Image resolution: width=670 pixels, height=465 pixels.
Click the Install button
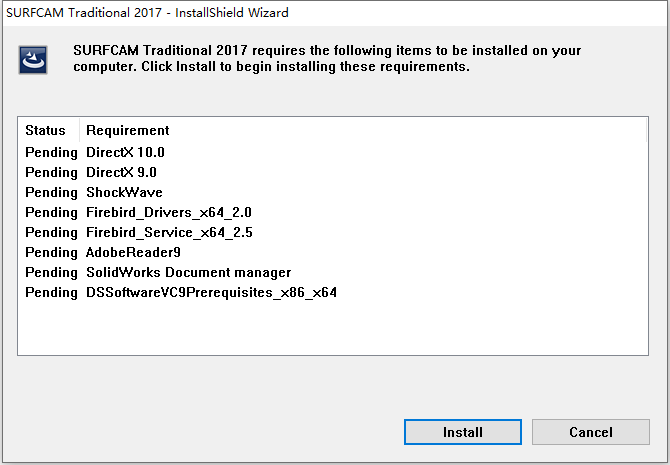463,432
